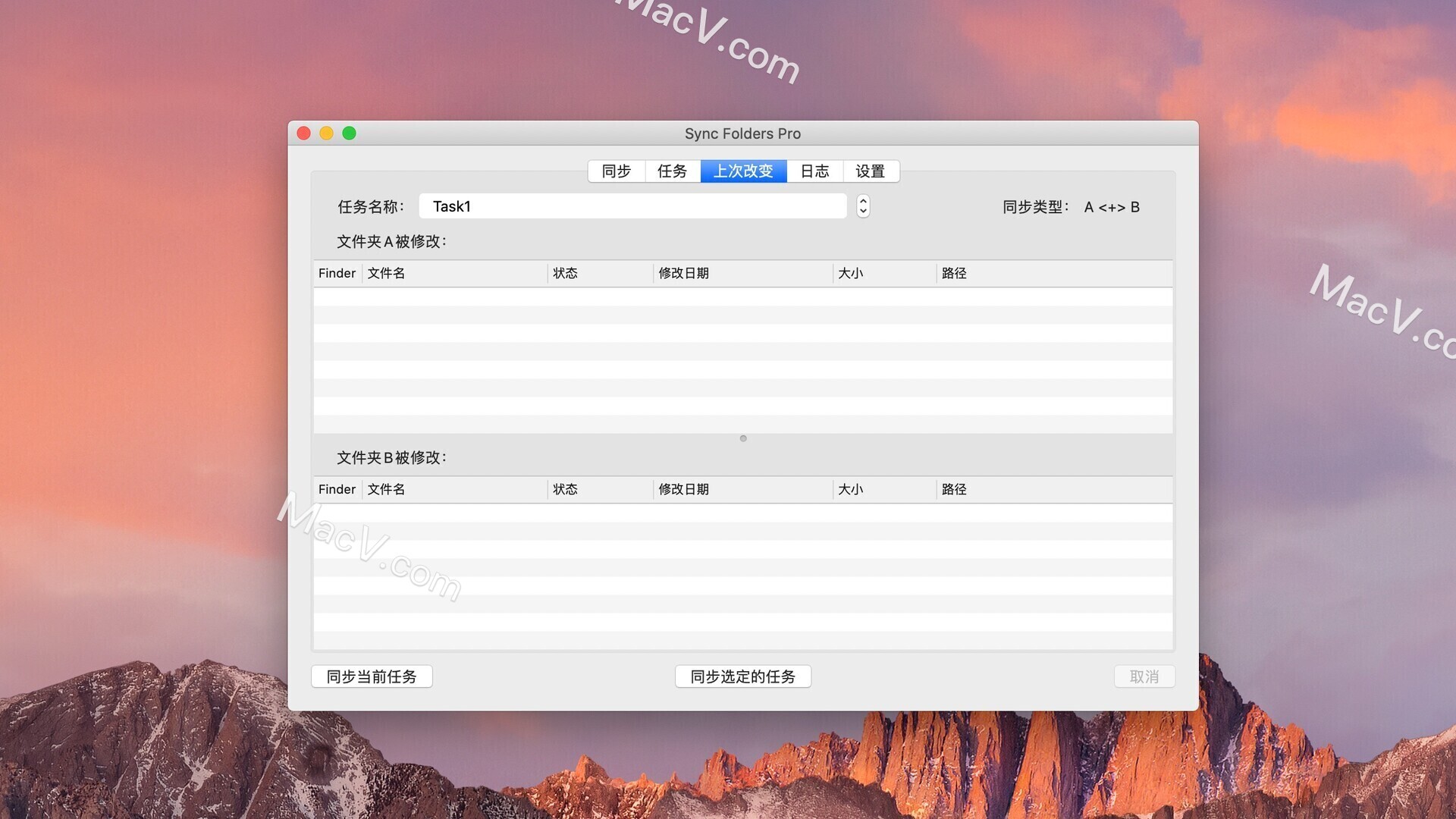Select the 上次改变 tab
1456x819 pixels.
[744, 171]
